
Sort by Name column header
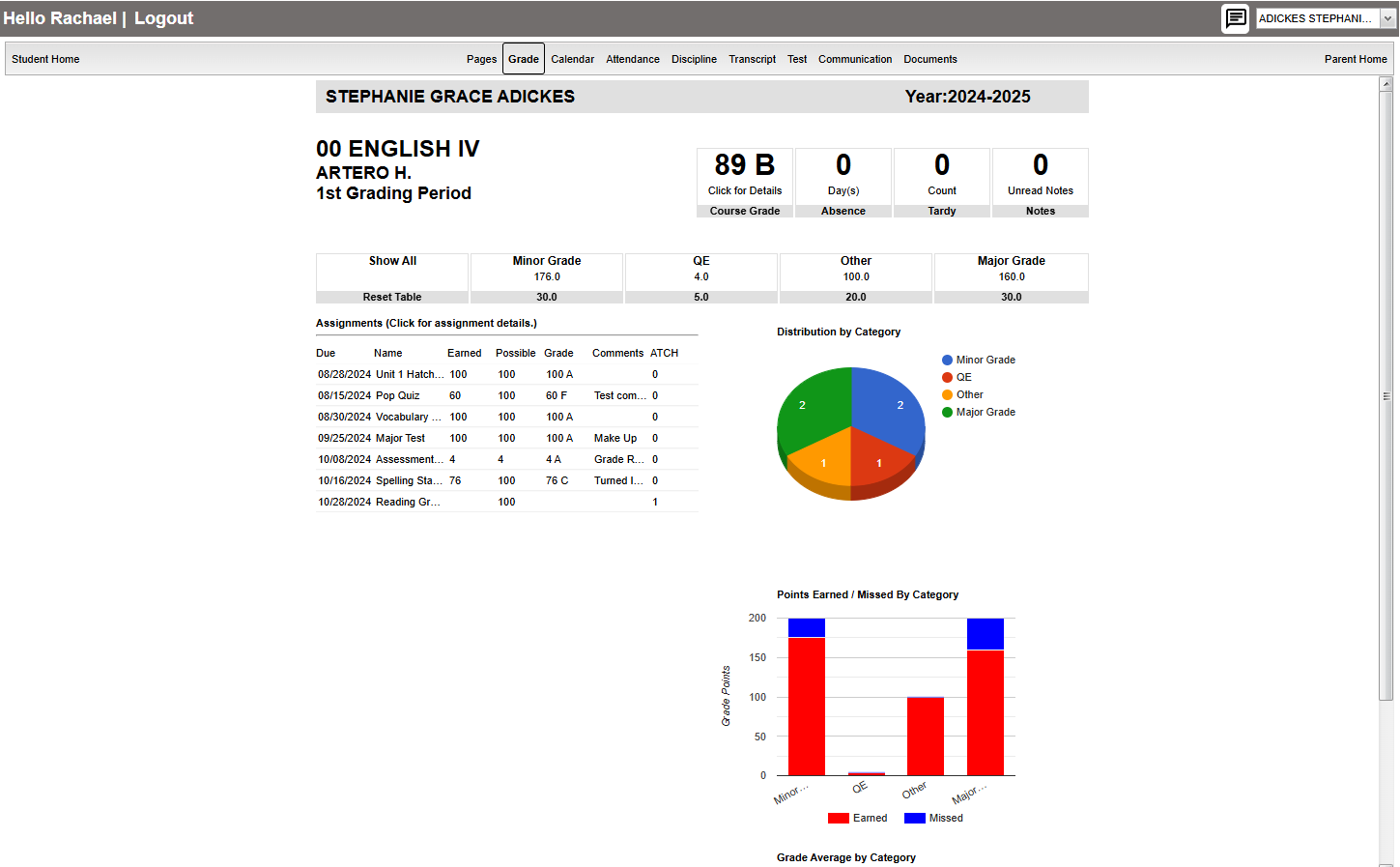pos(388,353)
